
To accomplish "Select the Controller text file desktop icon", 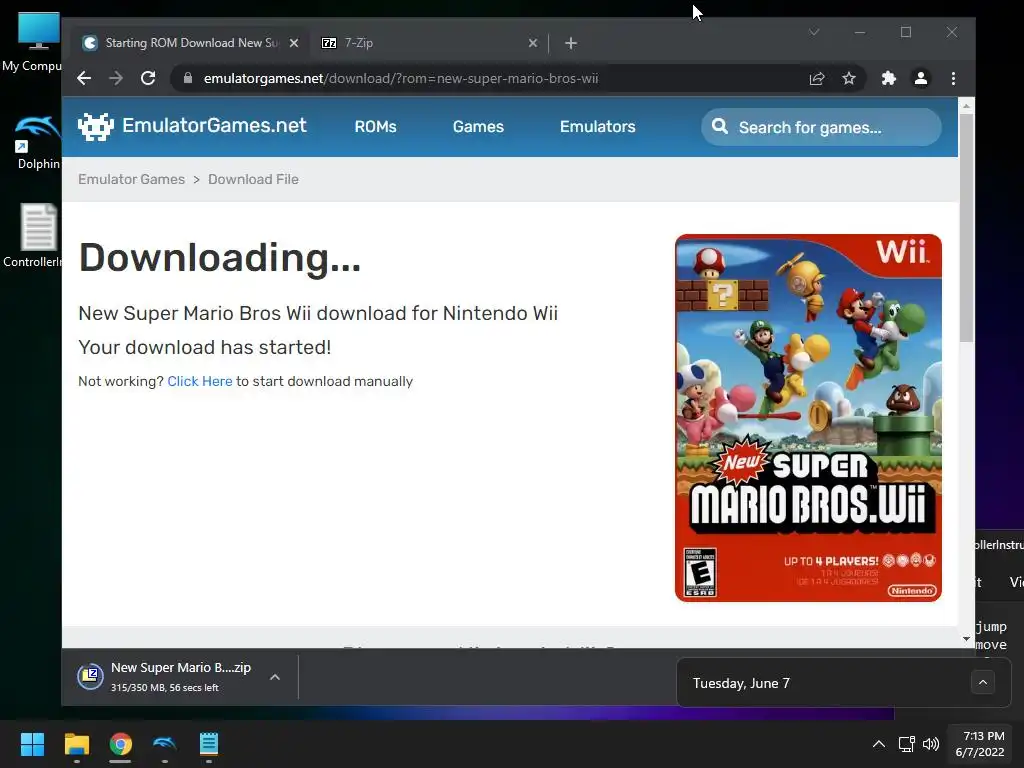I will coord(33,236).
